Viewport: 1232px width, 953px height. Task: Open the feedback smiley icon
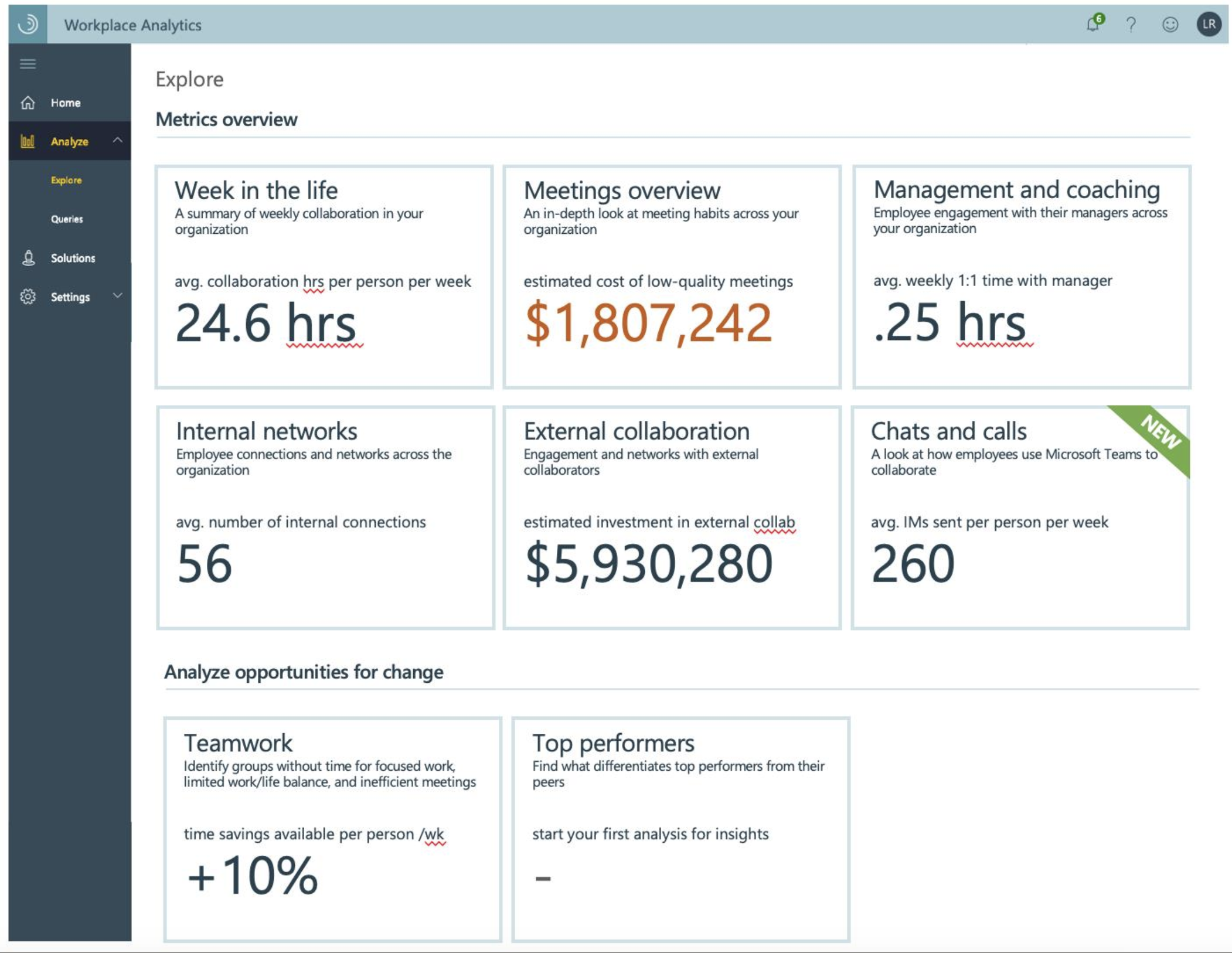[1170, 24]
